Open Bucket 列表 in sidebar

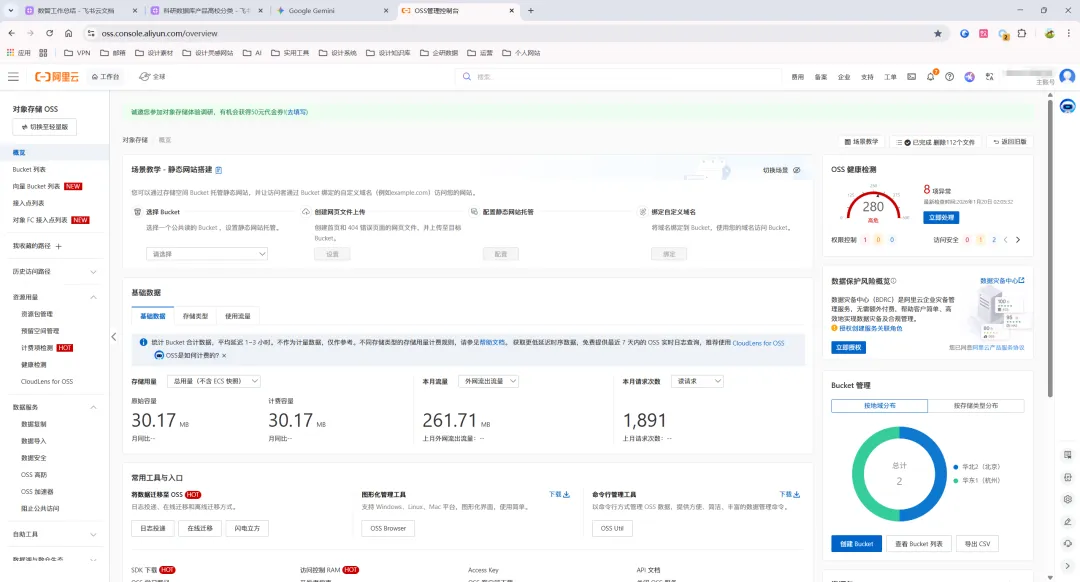point(29,169)
